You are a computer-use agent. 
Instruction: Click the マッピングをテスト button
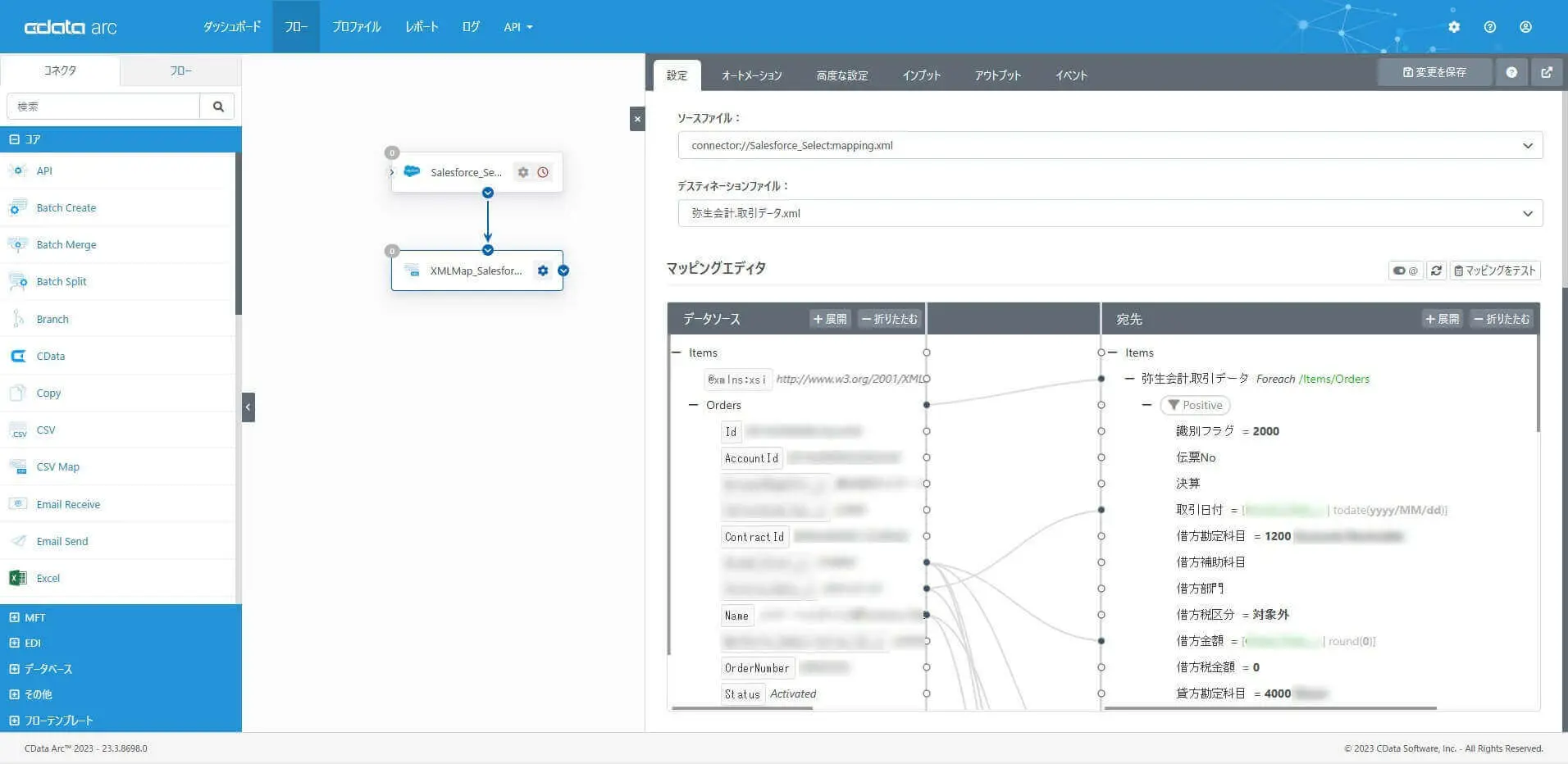1495,271
